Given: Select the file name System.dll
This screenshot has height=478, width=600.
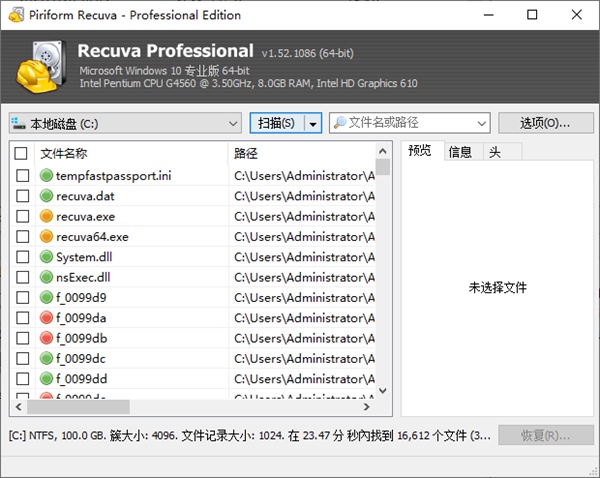Looking at the screenshot, I should [x=84, y=257].
